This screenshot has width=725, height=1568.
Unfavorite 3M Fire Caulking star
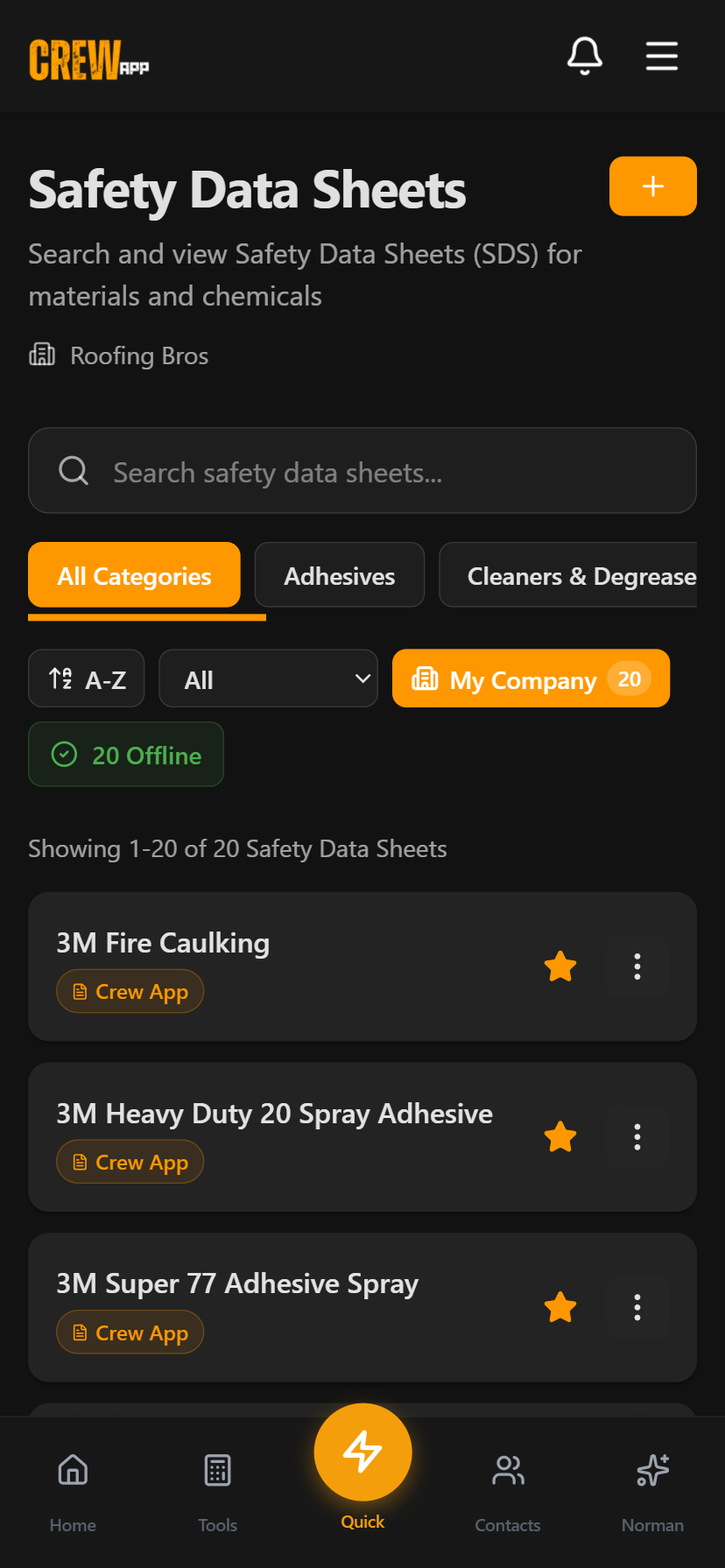pos(560,967)
